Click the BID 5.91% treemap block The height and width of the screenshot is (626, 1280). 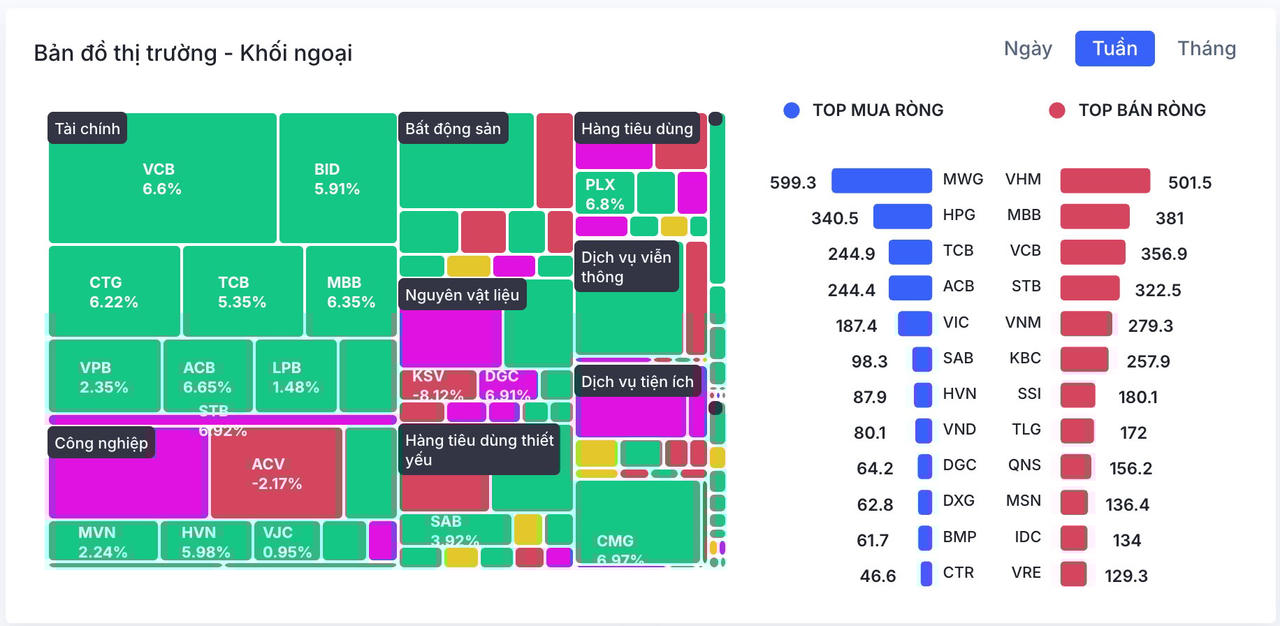[x=337, y=178]
